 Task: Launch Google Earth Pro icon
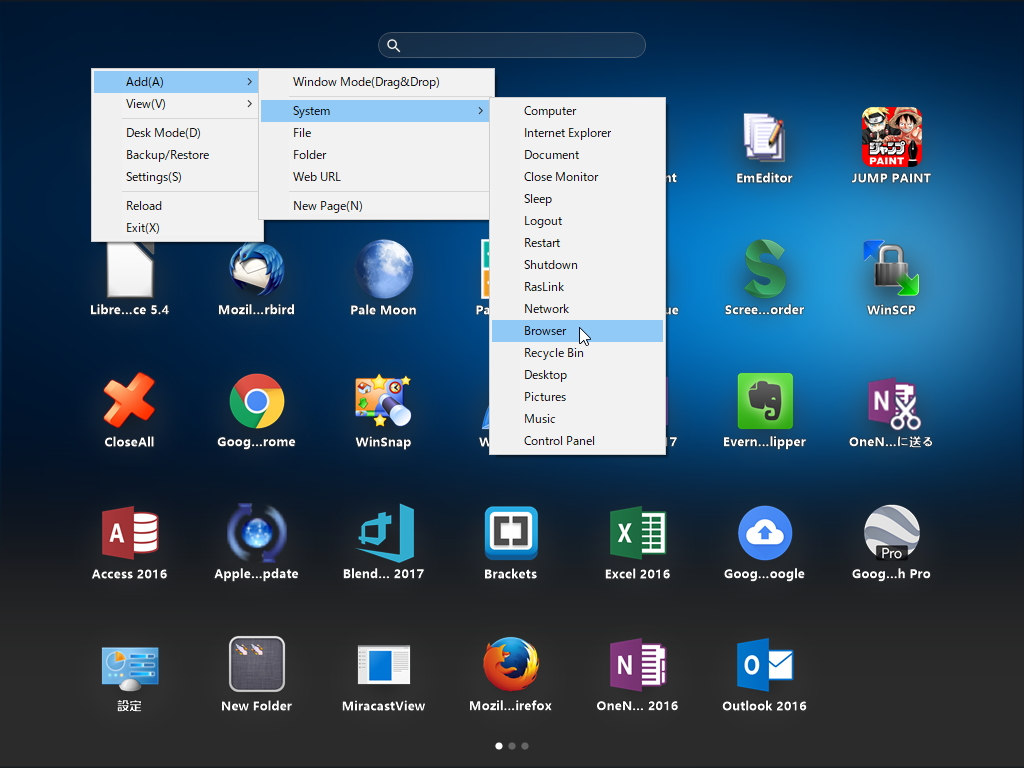891,533
